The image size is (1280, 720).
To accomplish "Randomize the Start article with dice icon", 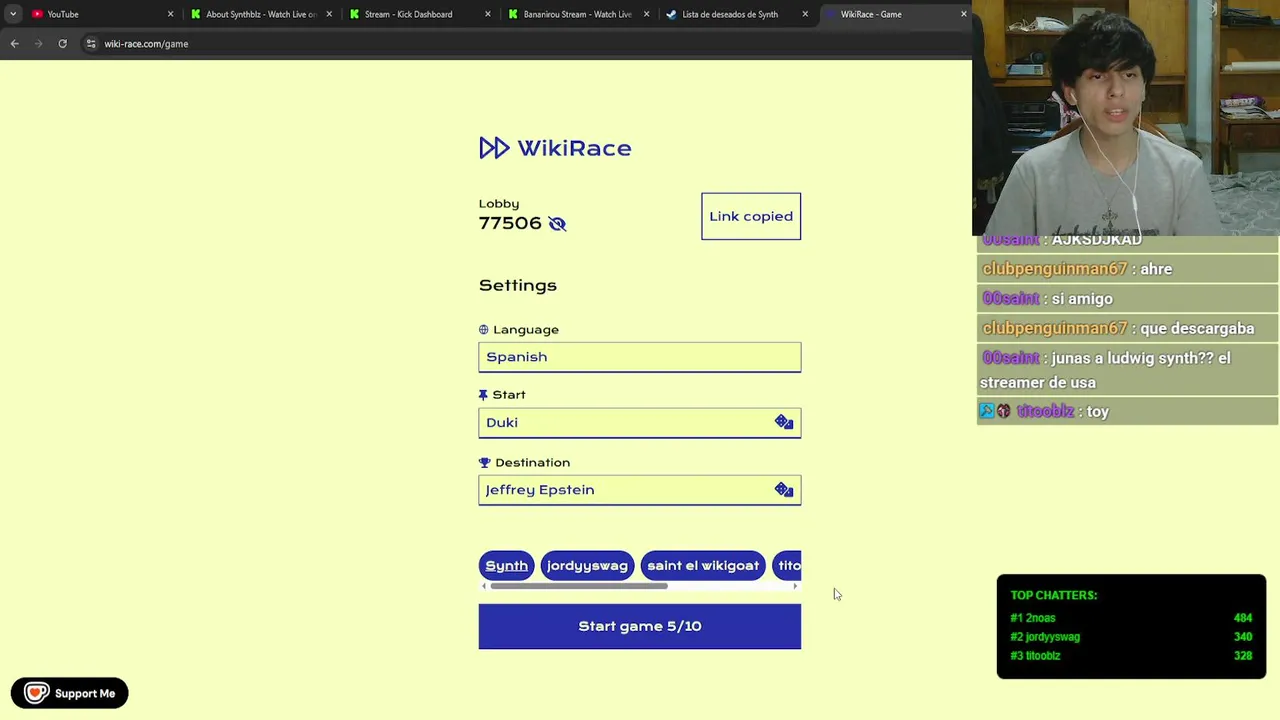I will tap(784, 423).
